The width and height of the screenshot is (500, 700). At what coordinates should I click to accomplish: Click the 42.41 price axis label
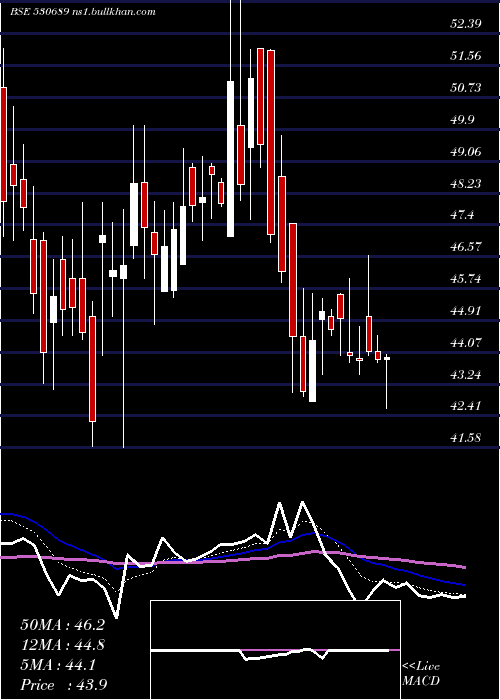466,406
